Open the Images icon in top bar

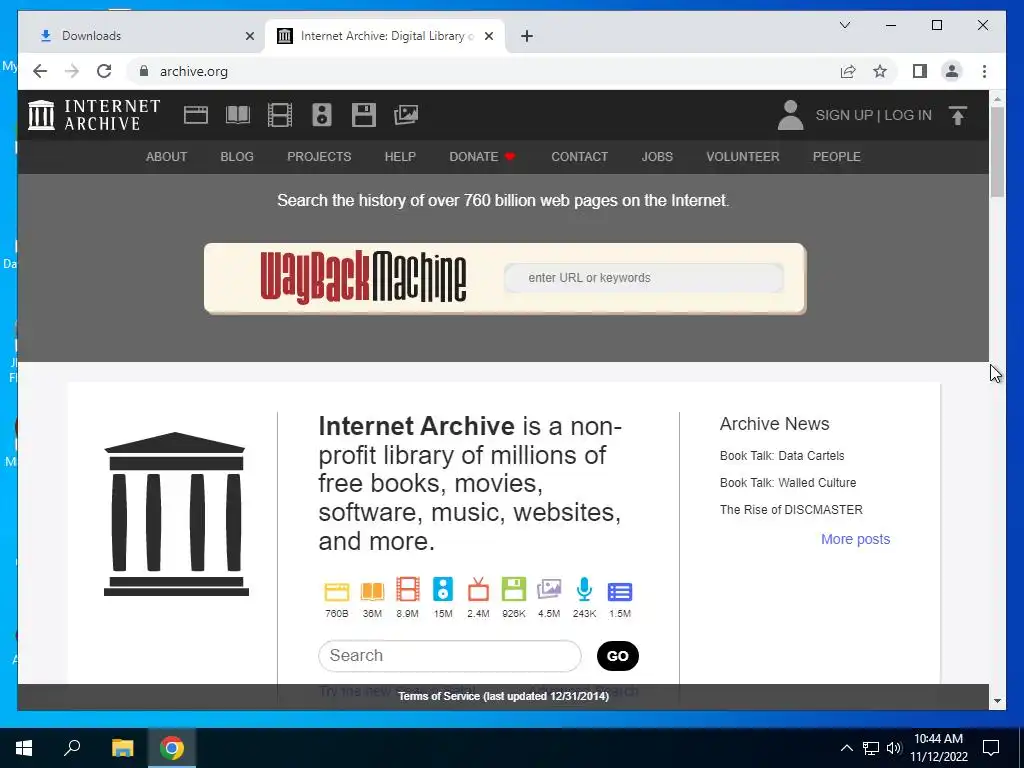pyautogui.click(x=406, y=115)
